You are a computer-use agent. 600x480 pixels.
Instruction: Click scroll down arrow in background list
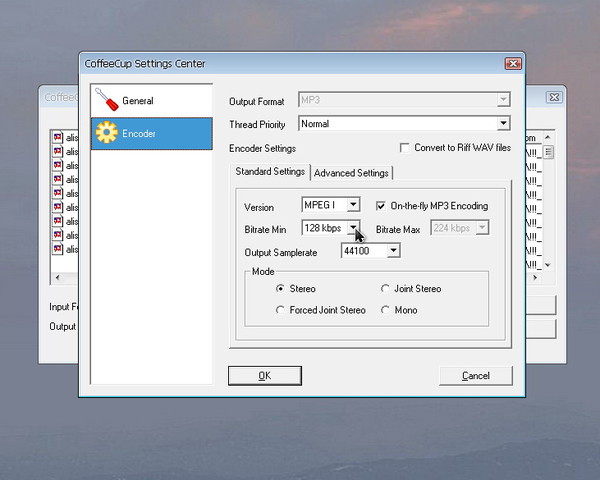548,265
